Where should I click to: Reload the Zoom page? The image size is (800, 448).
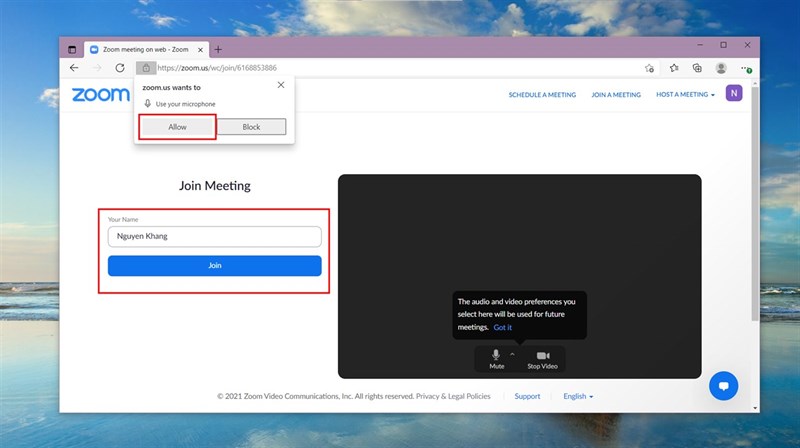click(120, 68)
